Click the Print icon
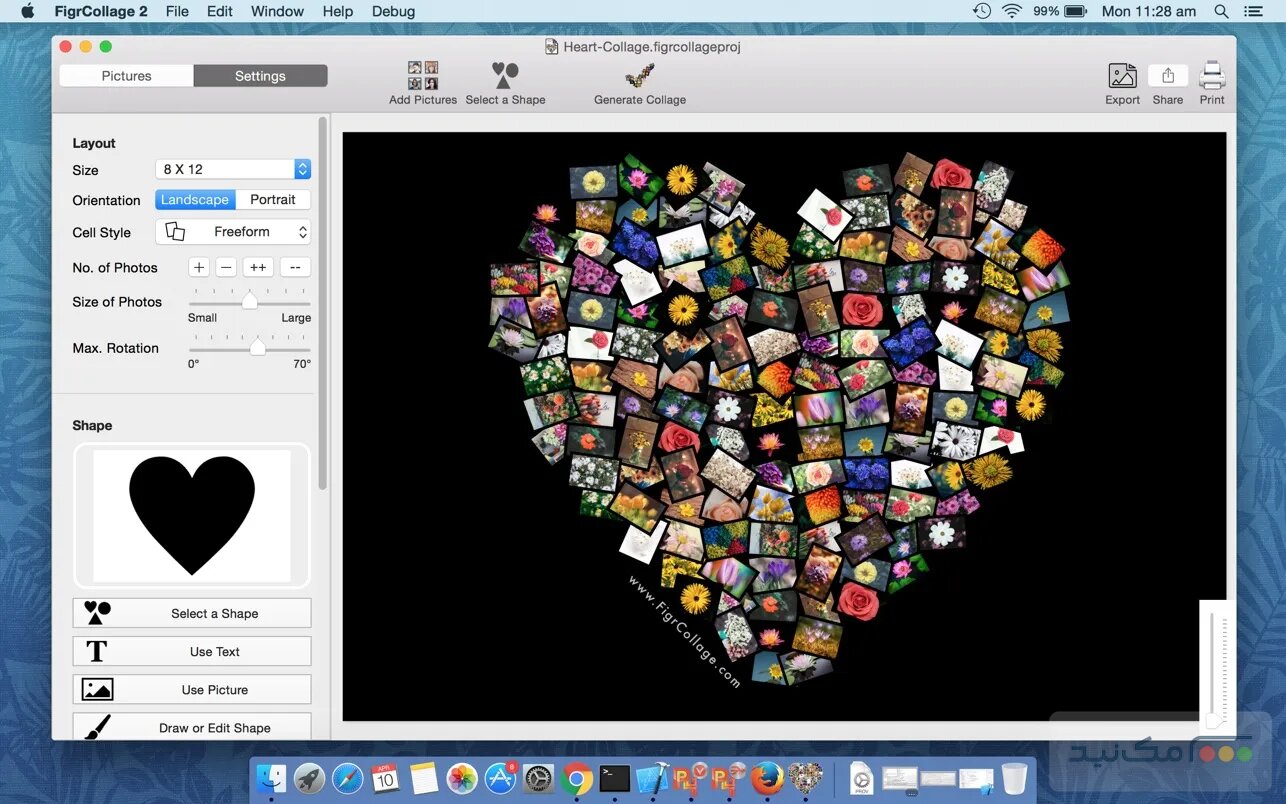The height and width of the screenshot is (804, 1286). [x=1212, y=78]
